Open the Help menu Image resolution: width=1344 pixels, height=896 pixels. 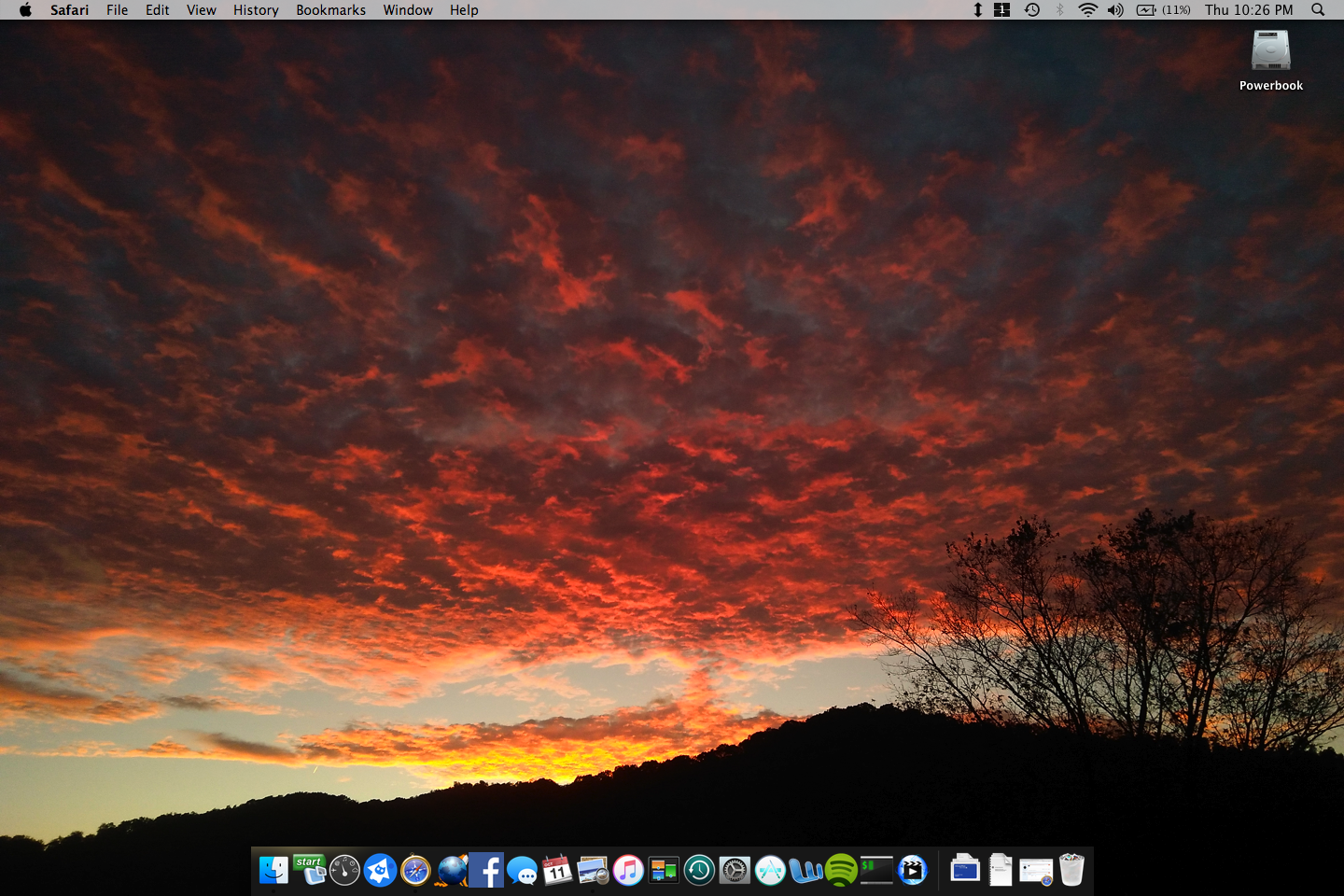click(464, 10)
